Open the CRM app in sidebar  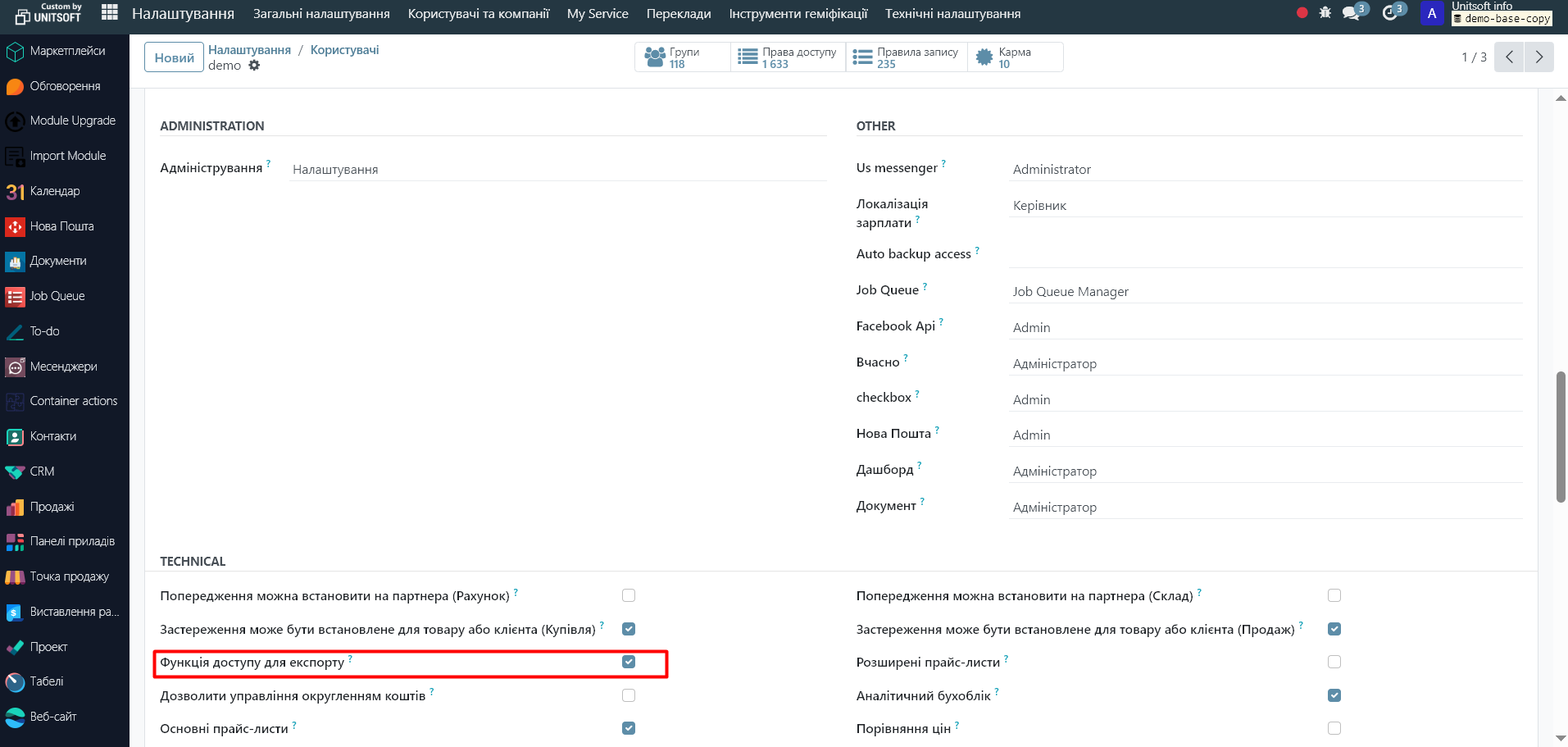(x=42, y=471)
